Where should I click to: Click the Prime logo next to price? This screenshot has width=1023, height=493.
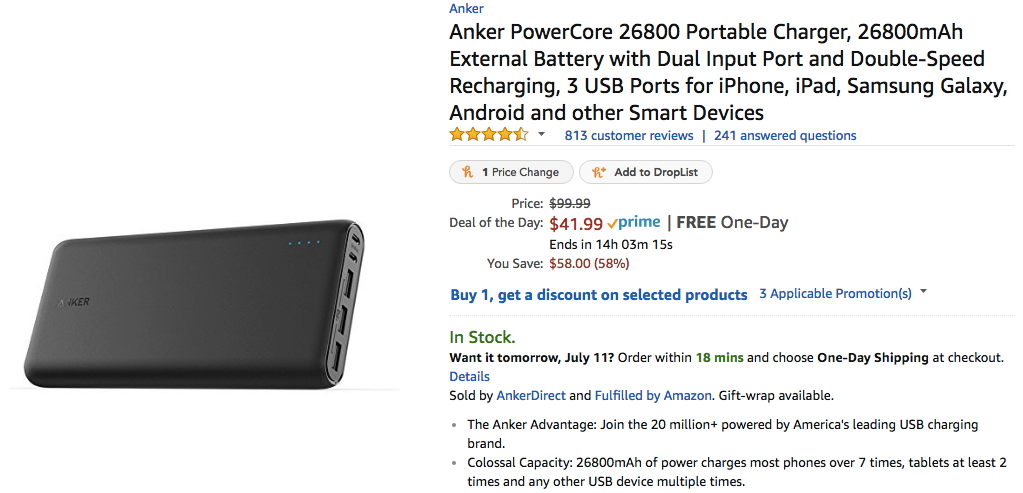[x=634, y=223]
